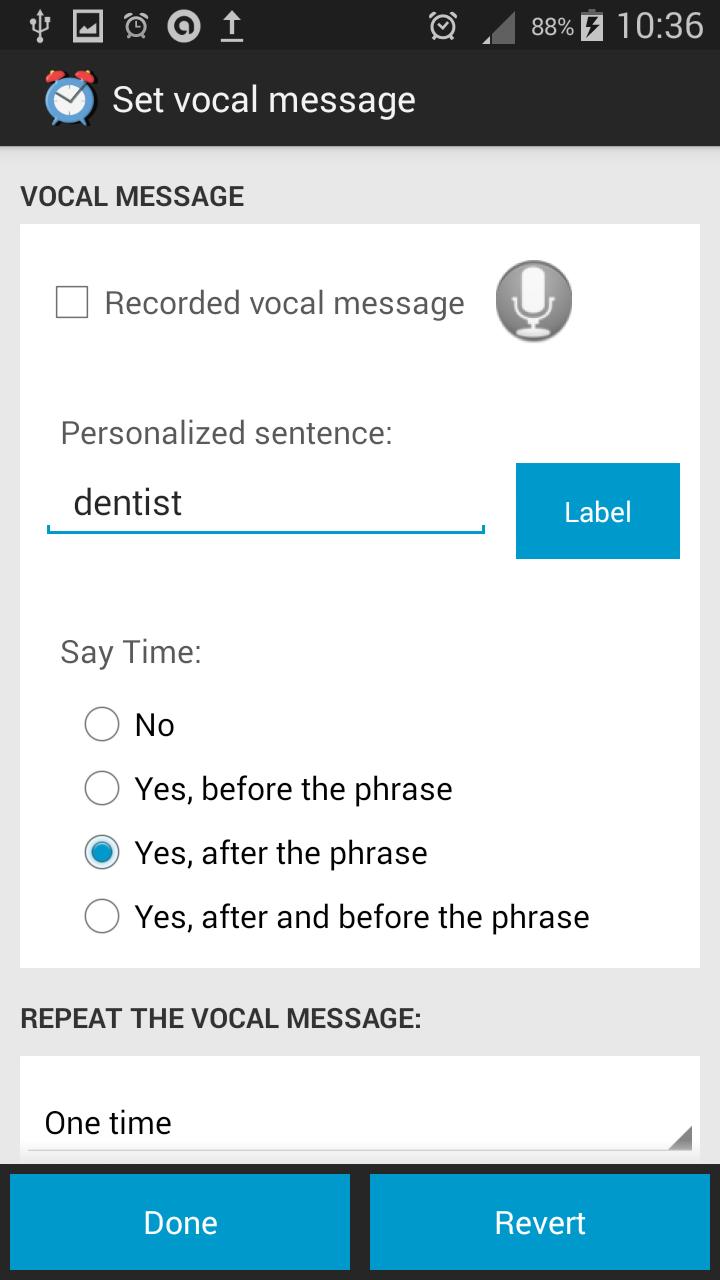This screenshot has width=720, height=1280.
Task: Tap the microphone record icon
Action: [534, 301]
